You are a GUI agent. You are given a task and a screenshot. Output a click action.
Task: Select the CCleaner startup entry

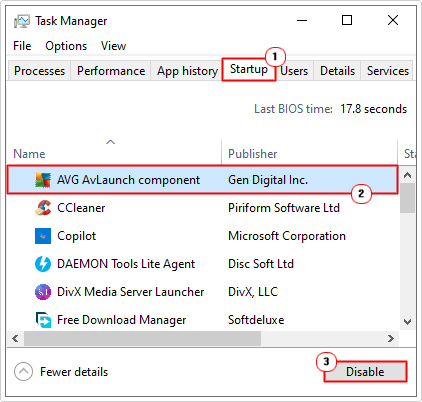point(202,208)
